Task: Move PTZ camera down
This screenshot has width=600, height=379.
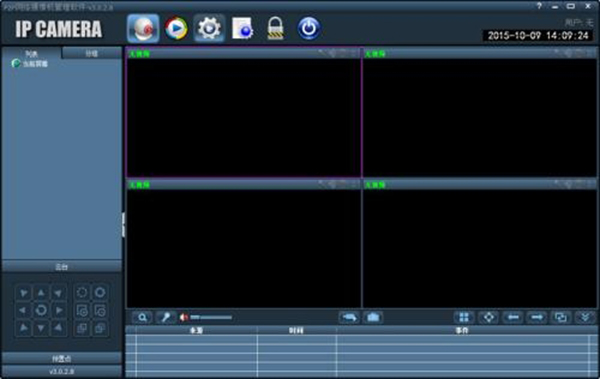Action: click(x=41, y=328)
